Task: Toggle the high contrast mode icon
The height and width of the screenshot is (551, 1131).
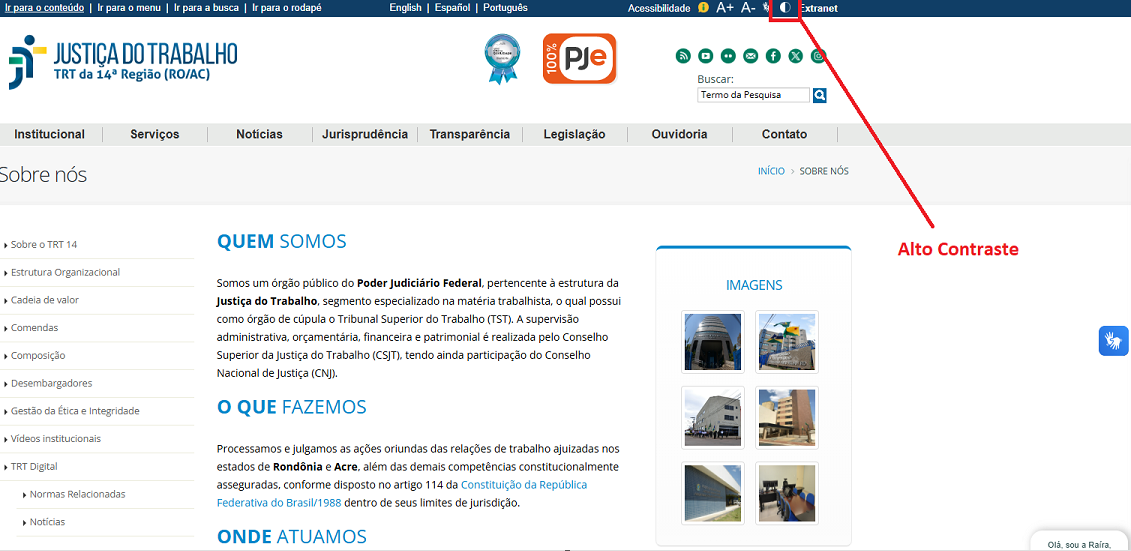Action: 785,8
